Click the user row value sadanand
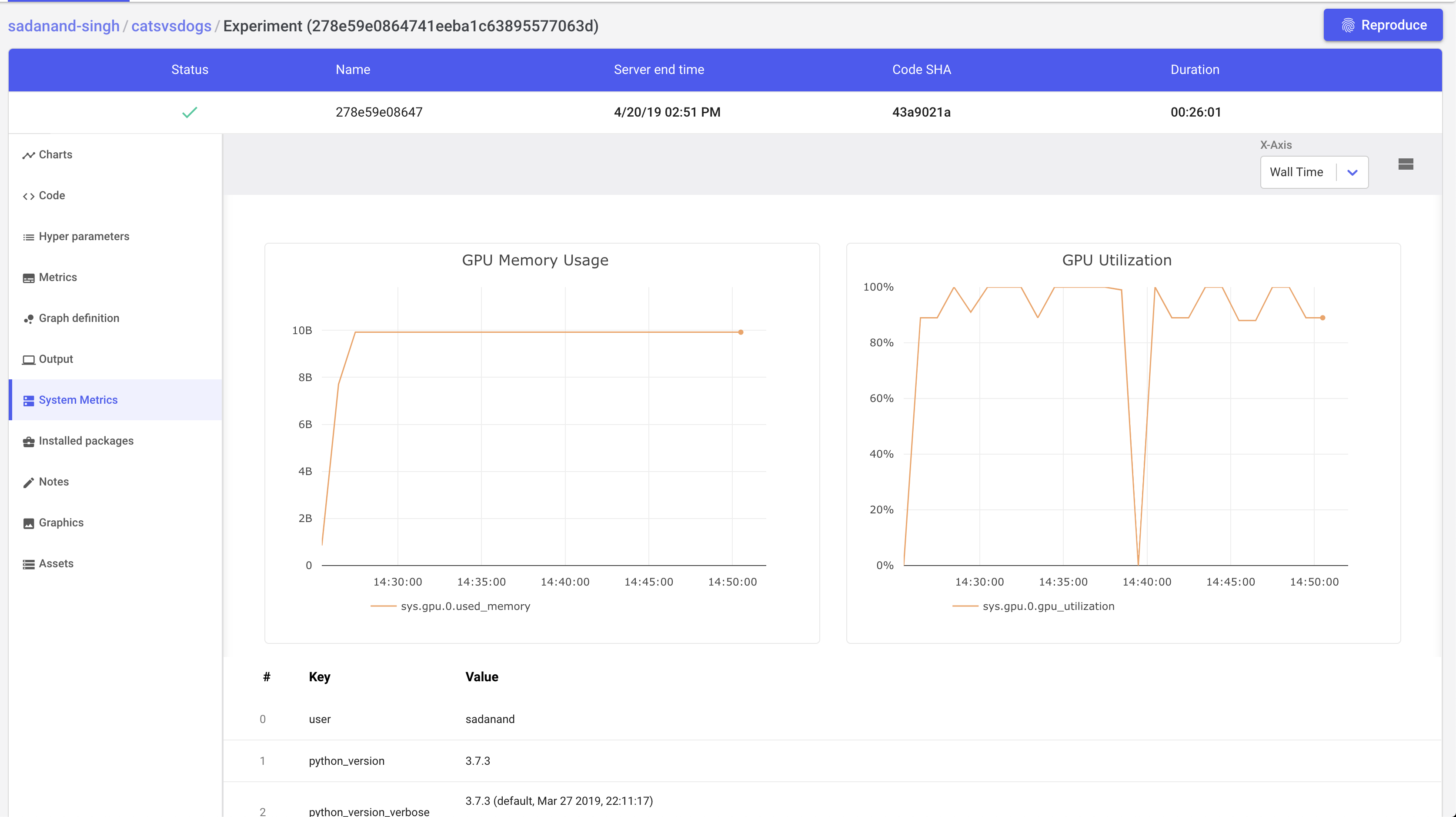The width and height of the screenshot is (1456, 817). [x=490, y=719]
